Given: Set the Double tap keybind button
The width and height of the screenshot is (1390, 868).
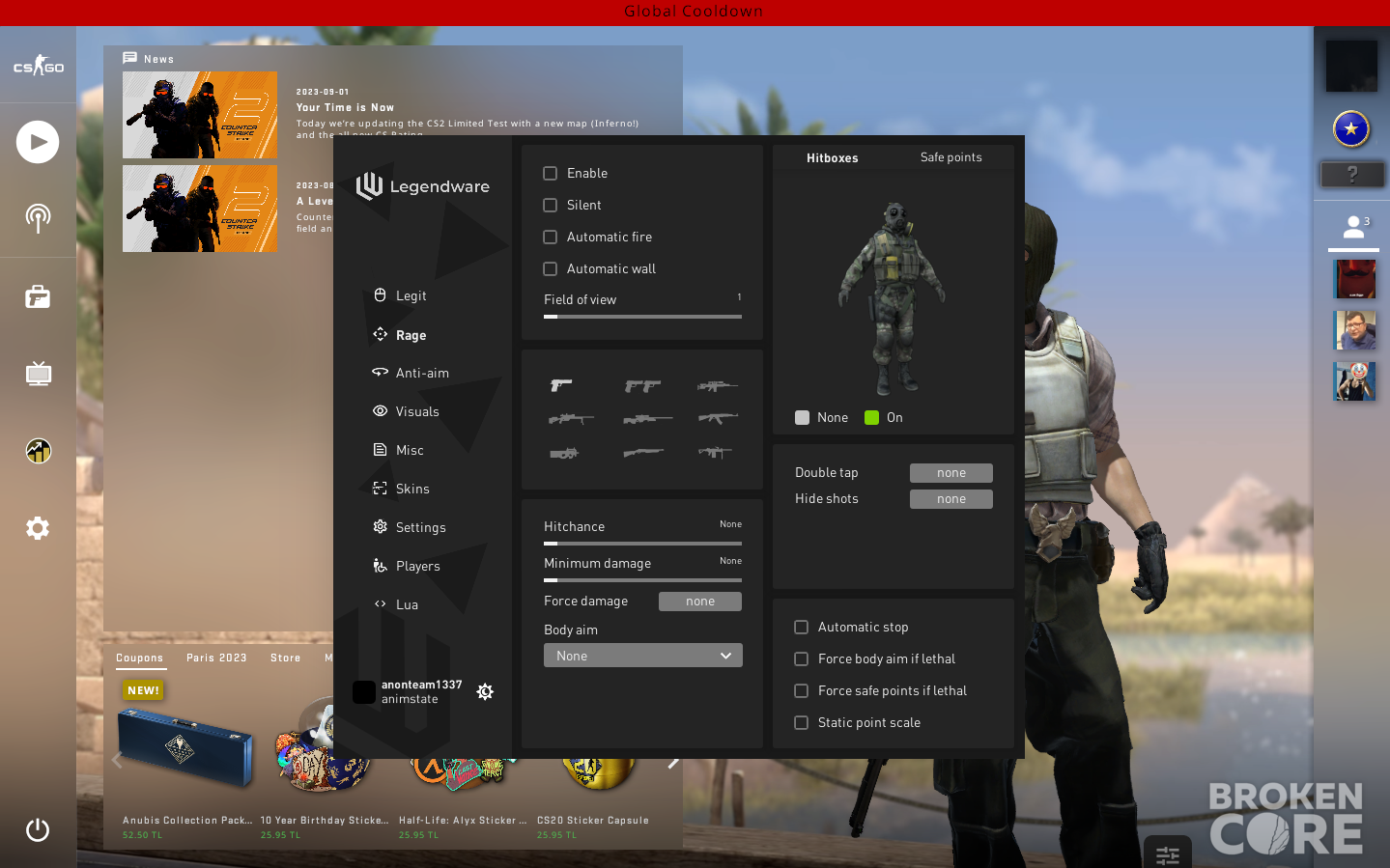Looking at the screenshot, I should click(951, 473).
